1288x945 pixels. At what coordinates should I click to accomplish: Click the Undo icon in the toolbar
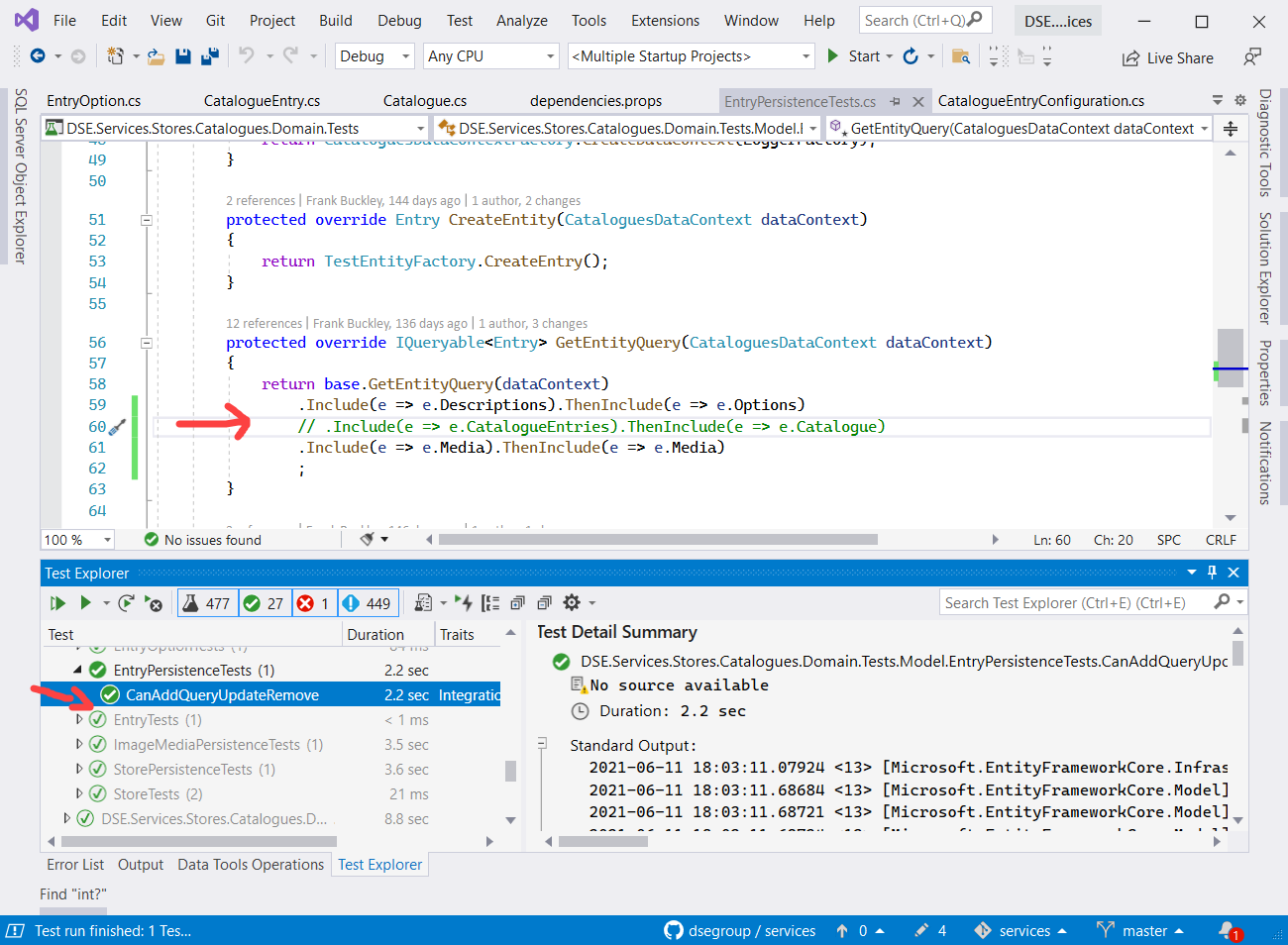pyautogui.click(x=249, y=56)
